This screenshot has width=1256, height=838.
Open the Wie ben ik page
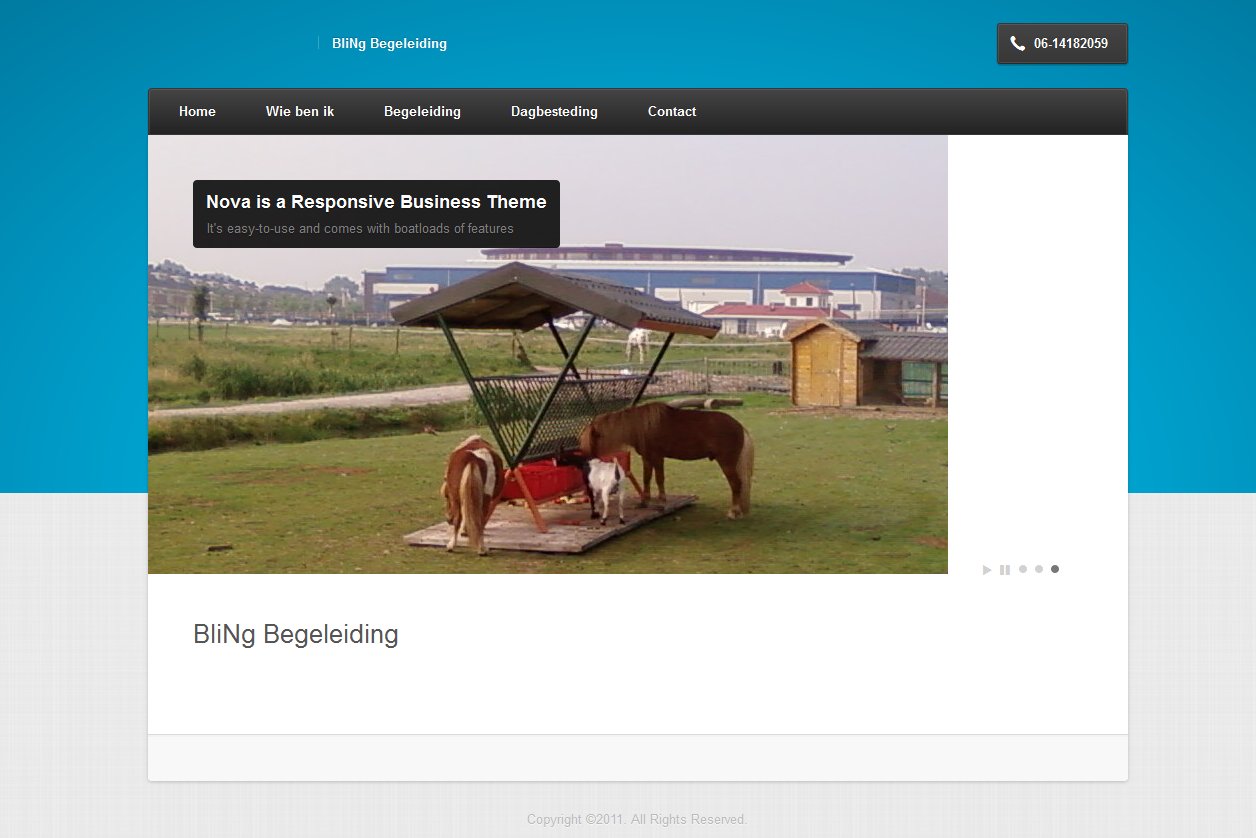point(300,112)
